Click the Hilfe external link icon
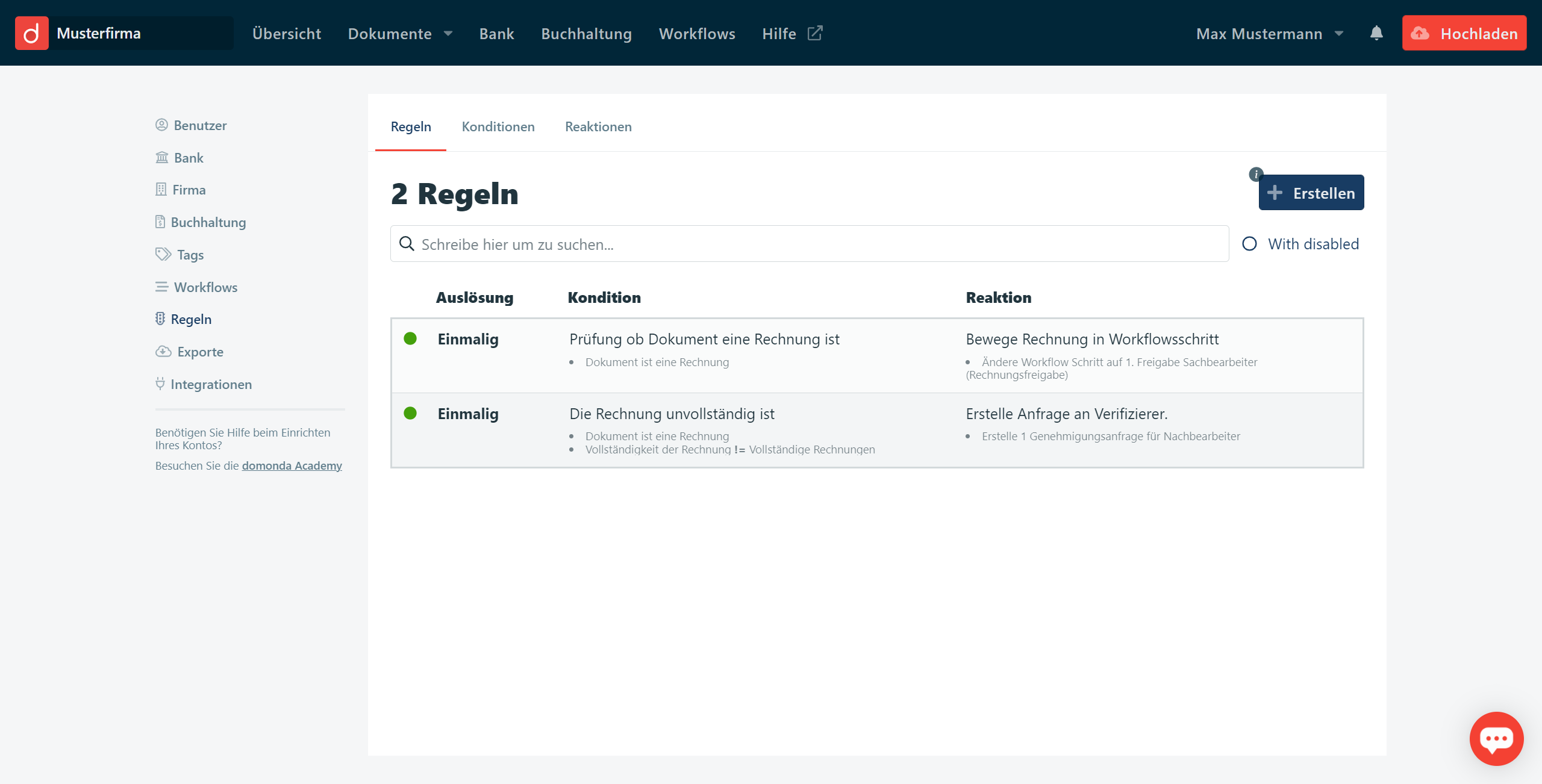1542x784 pixels. click(815, 33)
